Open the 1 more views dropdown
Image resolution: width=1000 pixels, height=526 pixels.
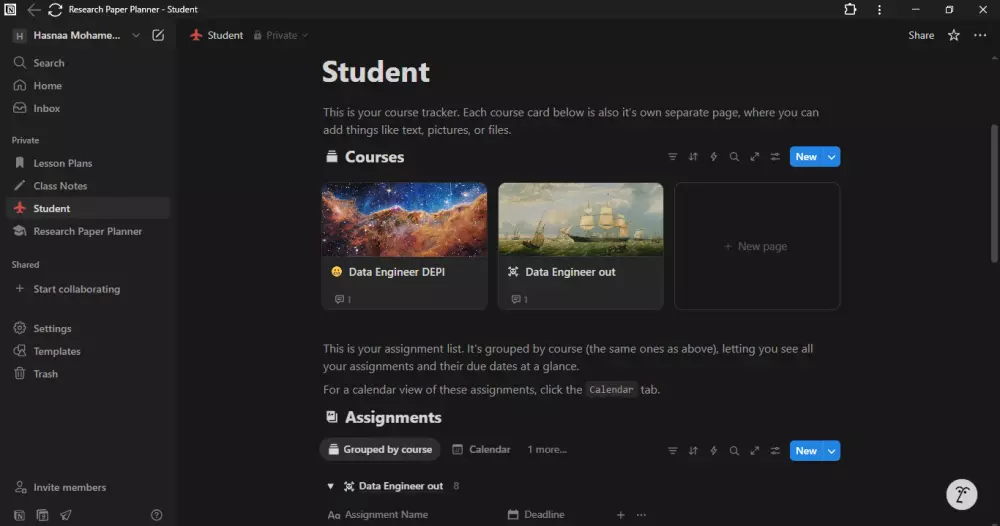(547, 449)
